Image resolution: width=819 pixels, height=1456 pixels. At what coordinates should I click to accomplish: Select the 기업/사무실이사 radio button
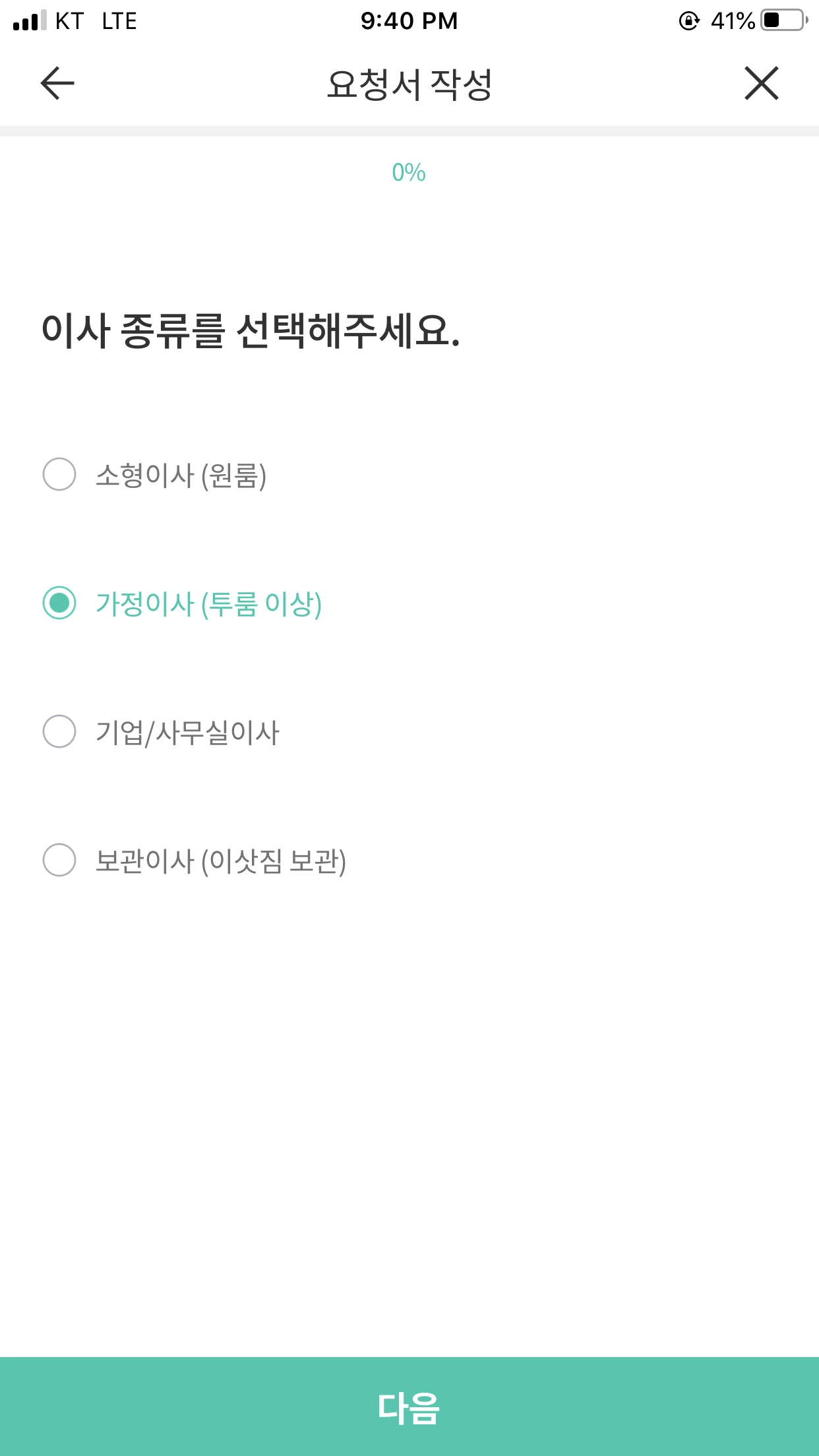(59, 731)
